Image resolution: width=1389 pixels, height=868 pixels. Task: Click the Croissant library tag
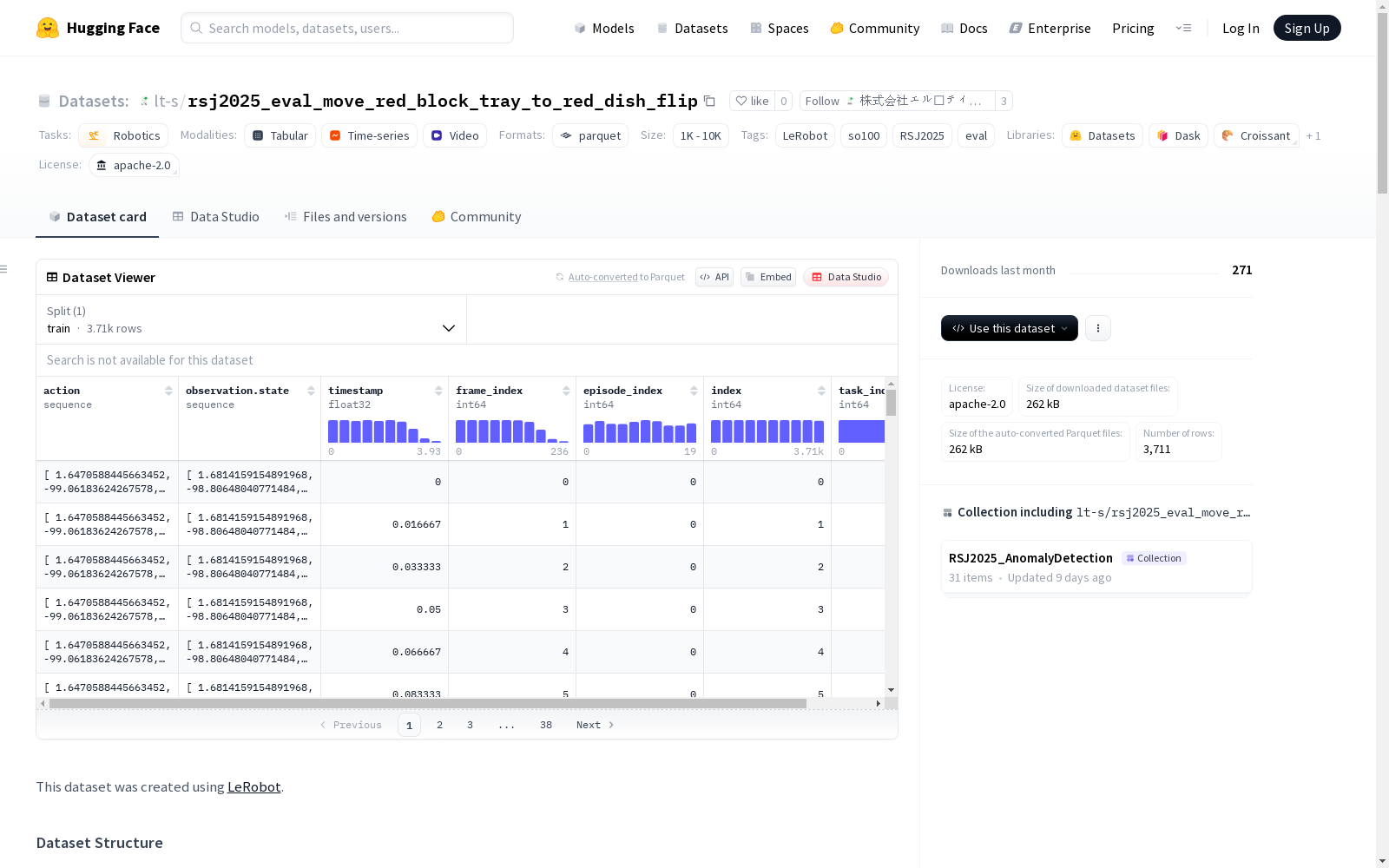tap(1256, 135)
